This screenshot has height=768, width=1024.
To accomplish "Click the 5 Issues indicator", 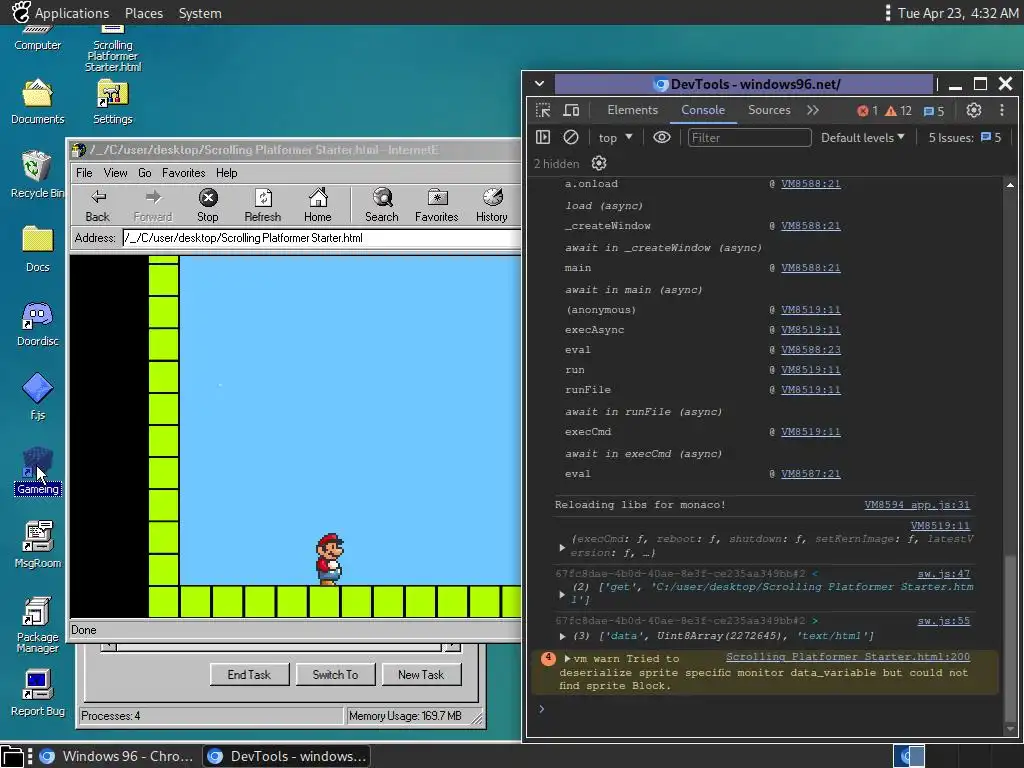I will (965, 137).
